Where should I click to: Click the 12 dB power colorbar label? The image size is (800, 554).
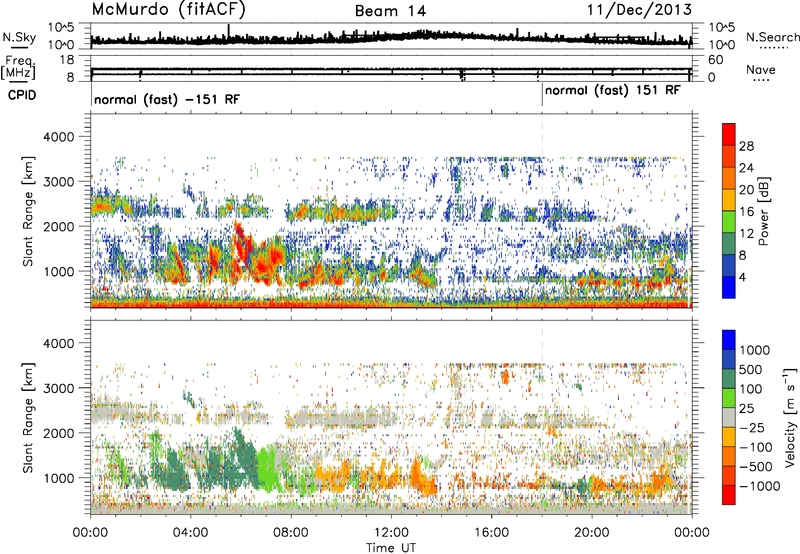[x=746, y=234]
